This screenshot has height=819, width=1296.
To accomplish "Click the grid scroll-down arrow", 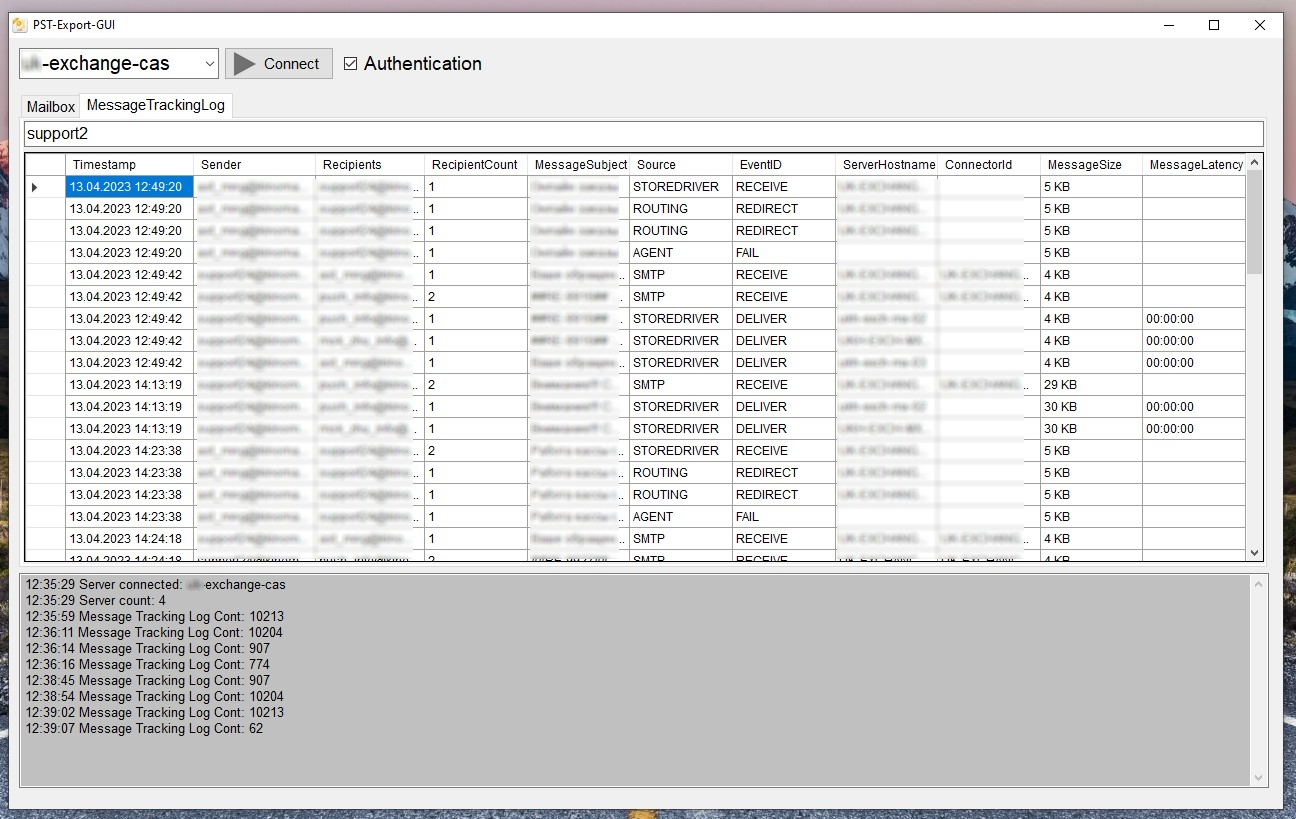I will click(1254, 553).
